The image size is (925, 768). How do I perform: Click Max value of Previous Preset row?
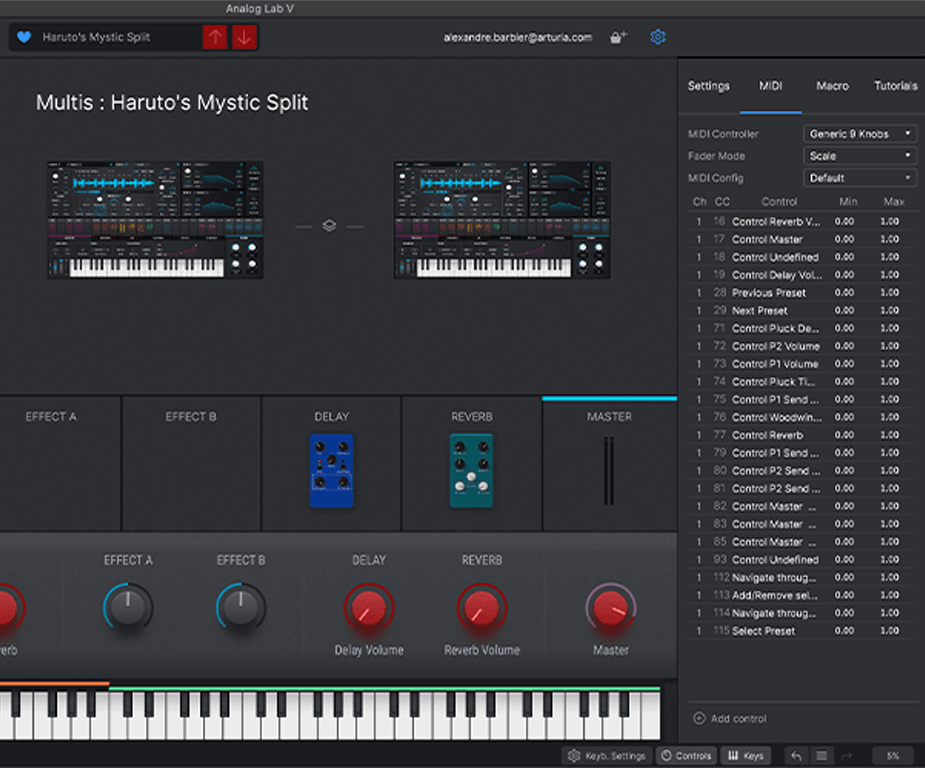(890, 293)
